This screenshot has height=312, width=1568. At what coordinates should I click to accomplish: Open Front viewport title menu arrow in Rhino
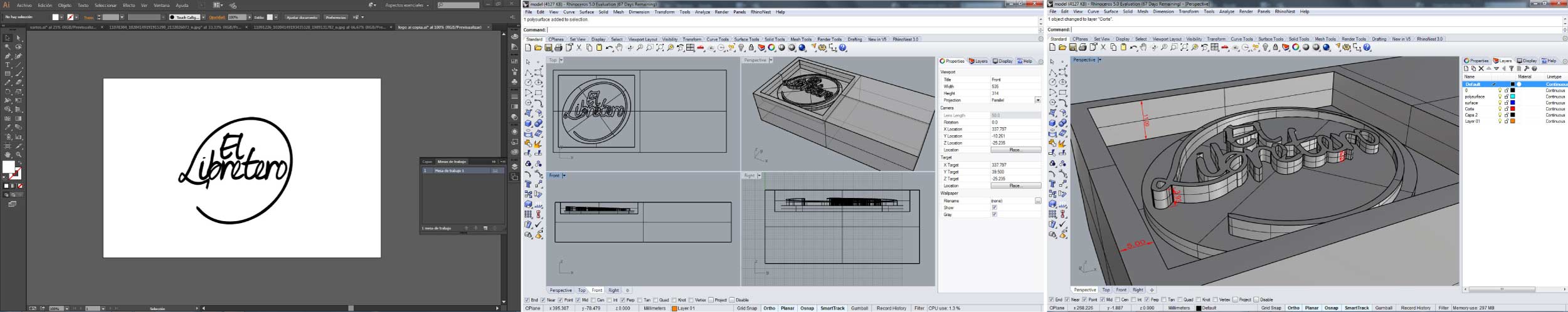pos(564,175)
